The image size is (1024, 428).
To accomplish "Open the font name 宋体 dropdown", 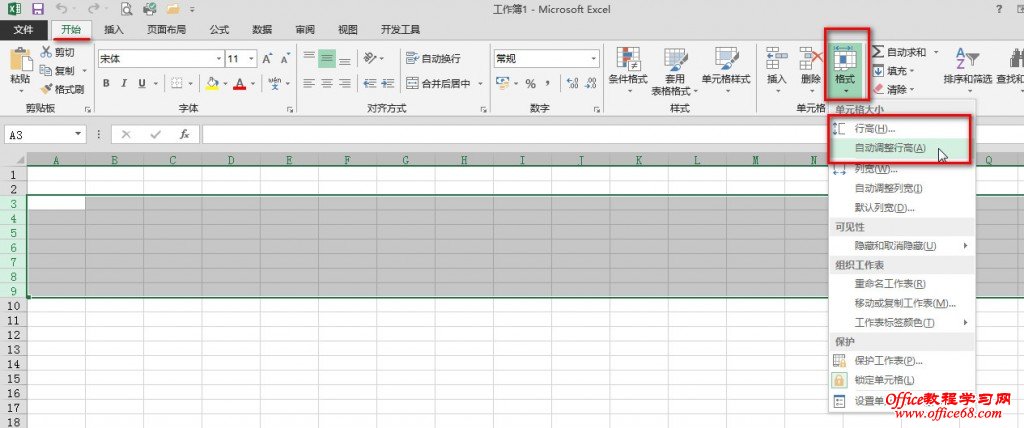I will click(x=219, y=59).
